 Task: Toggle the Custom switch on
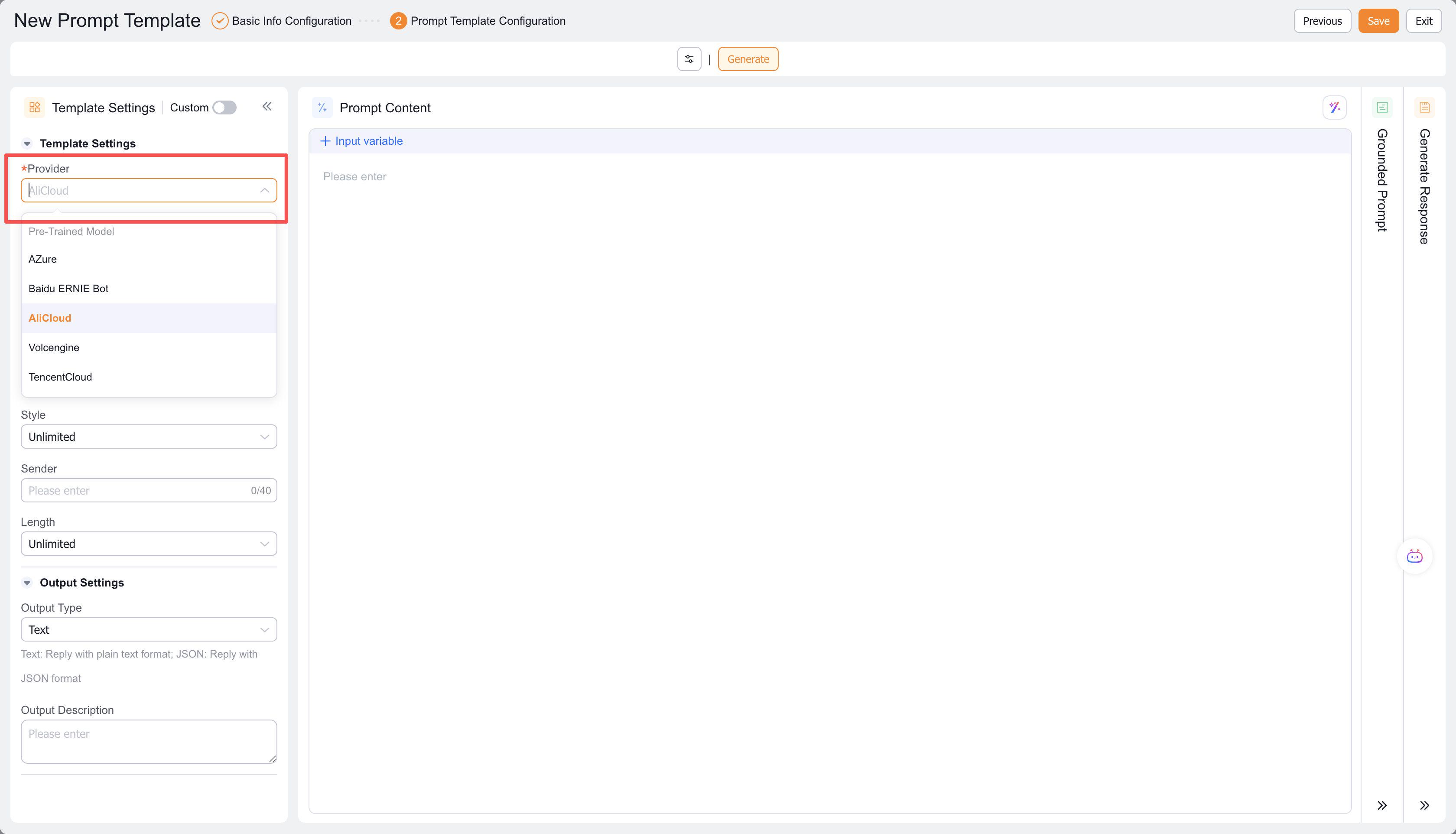coord(224,108)
